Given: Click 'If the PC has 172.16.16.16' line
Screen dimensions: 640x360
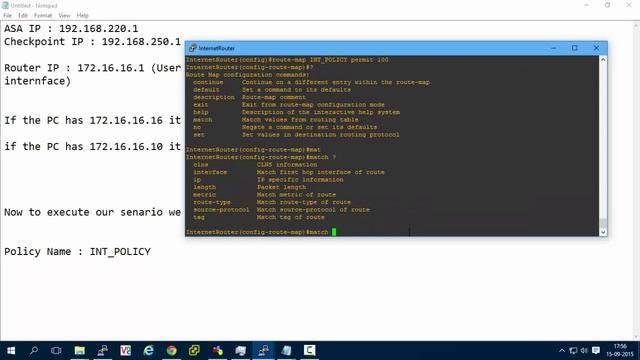Looking at the screenshot, I should coord(92,120).
